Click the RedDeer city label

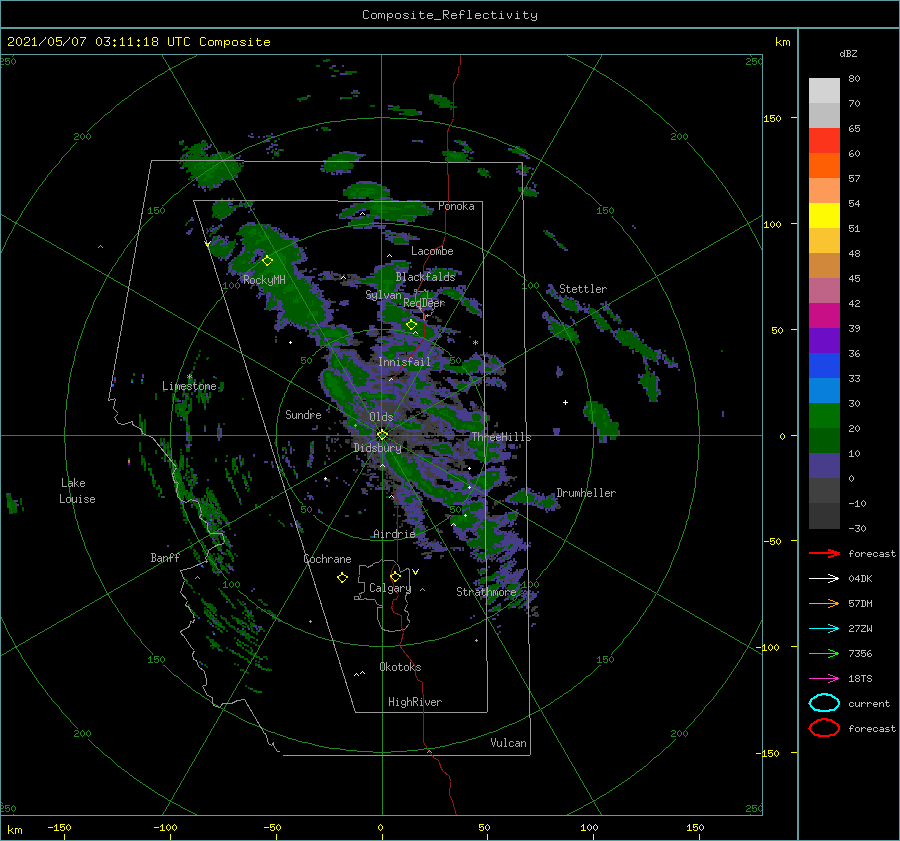click(424, 303)
